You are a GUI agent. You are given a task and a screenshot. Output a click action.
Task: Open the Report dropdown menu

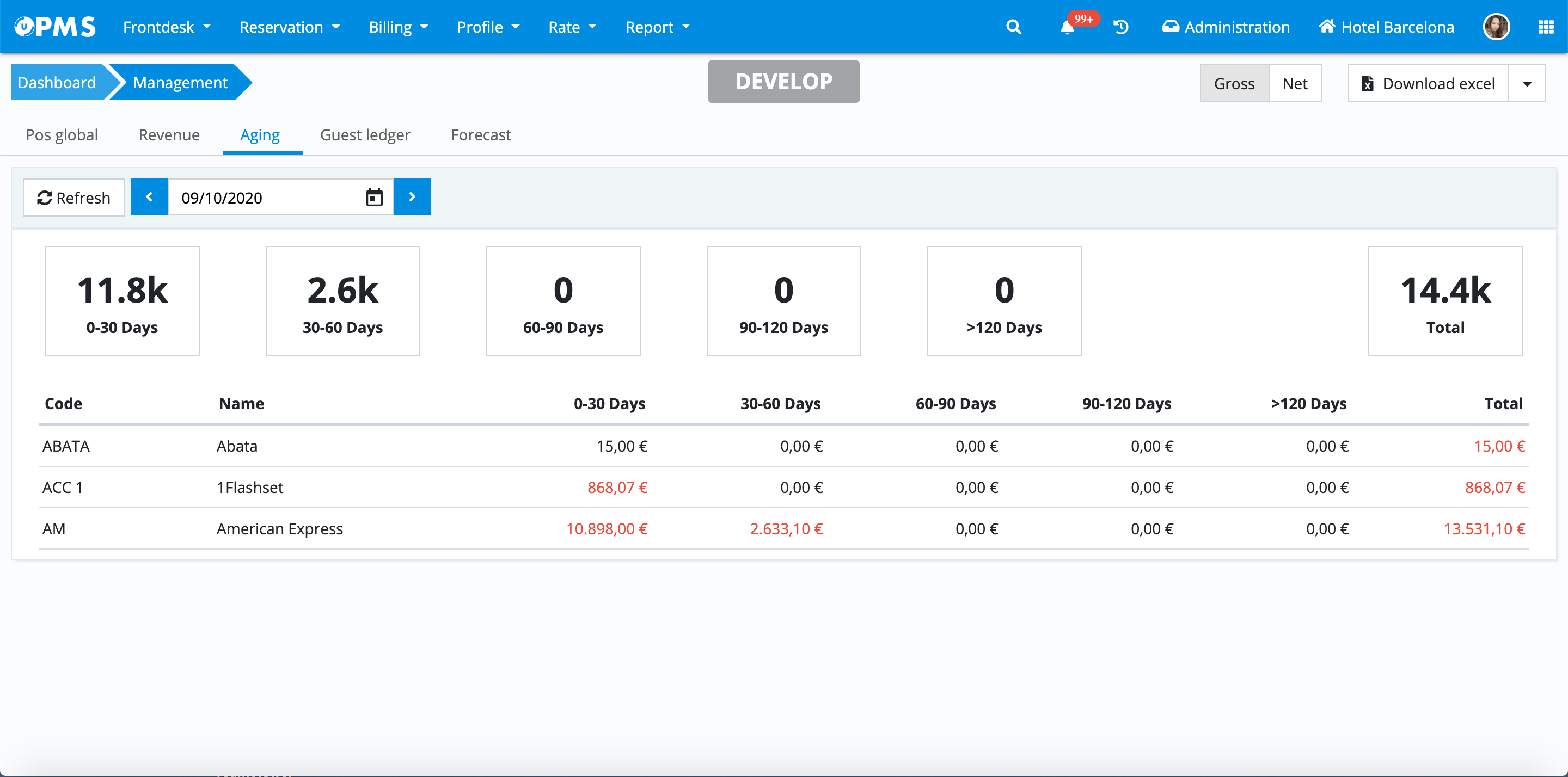click(657, 27)
